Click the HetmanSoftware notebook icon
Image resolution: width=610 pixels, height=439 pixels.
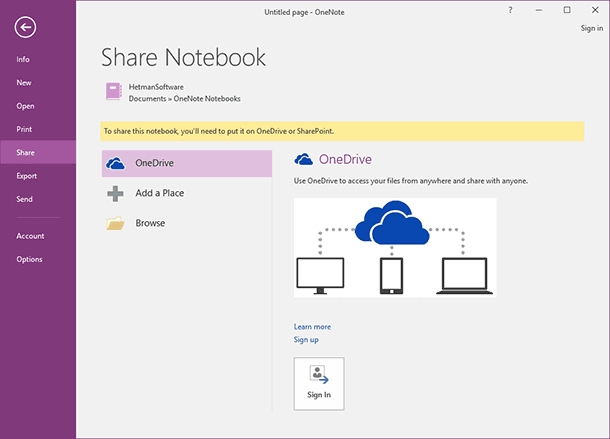tap(114, 91)
